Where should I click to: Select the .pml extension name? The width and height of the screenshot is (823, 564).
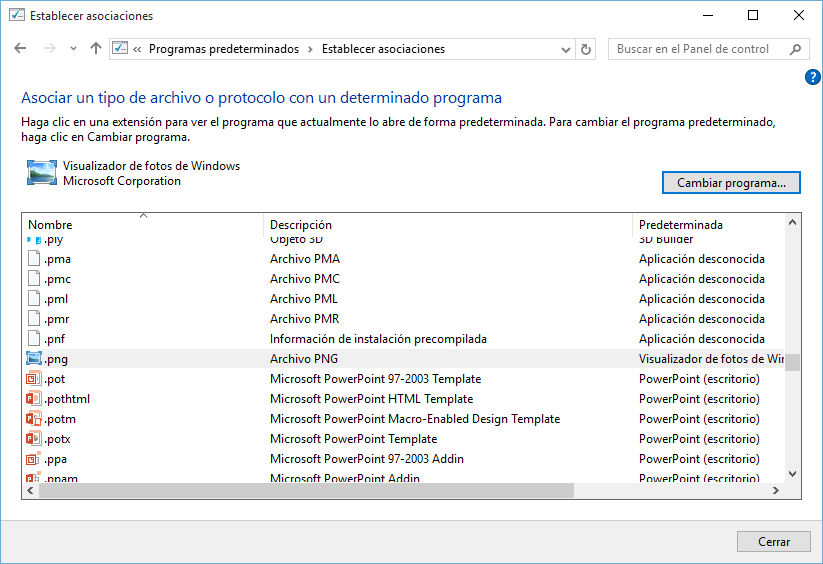tap(56, 299)
